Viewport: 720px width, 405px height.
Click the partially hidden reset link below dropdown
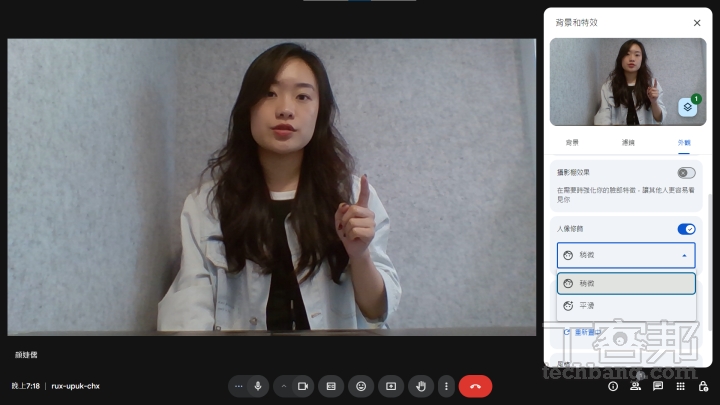tap(582, 332)
